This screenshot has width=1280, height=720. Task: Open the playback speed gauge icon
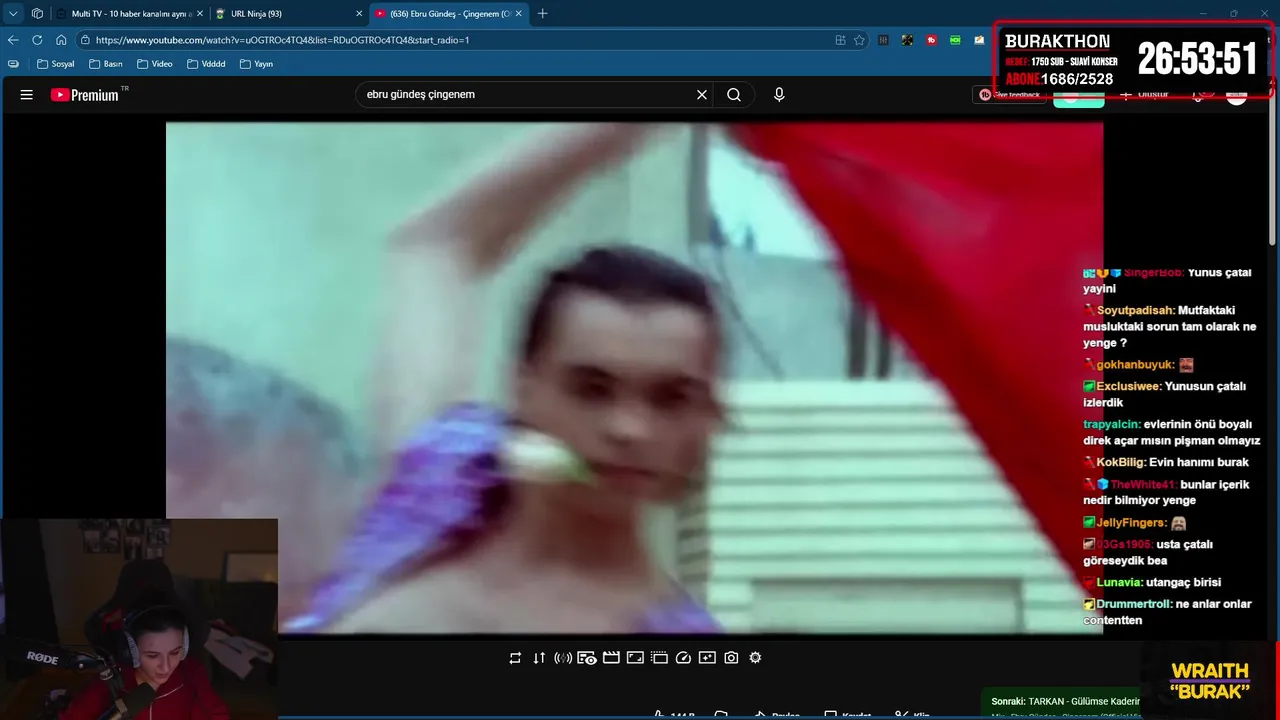pos(683,658)
